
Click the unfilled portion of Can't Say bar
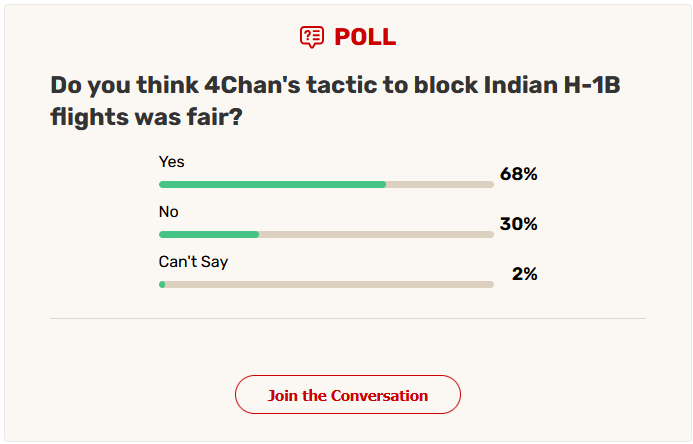point(330,285)
